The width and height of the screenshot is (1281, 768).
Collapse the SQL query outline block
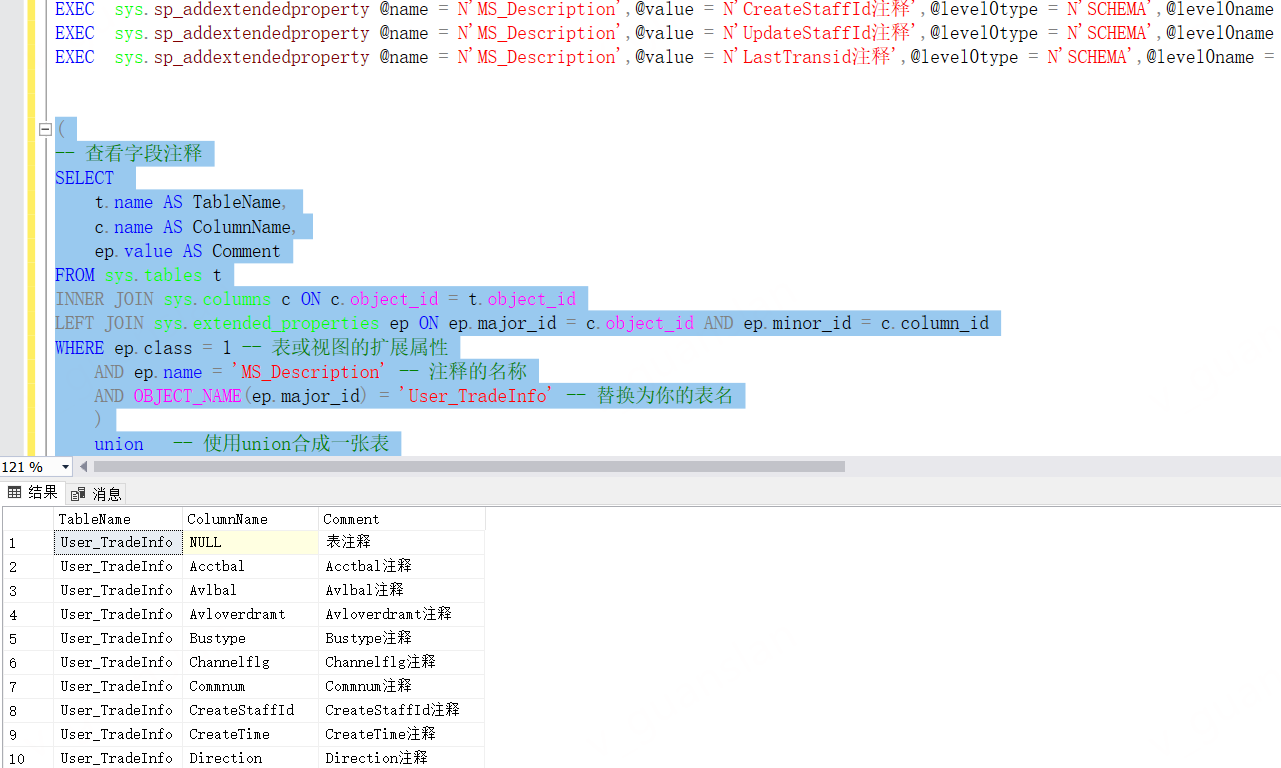45,130
